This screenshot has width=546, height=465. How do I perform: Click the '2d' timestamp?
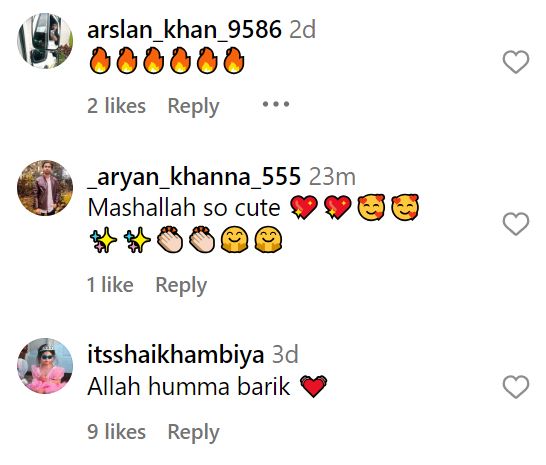tap(303, 30)
